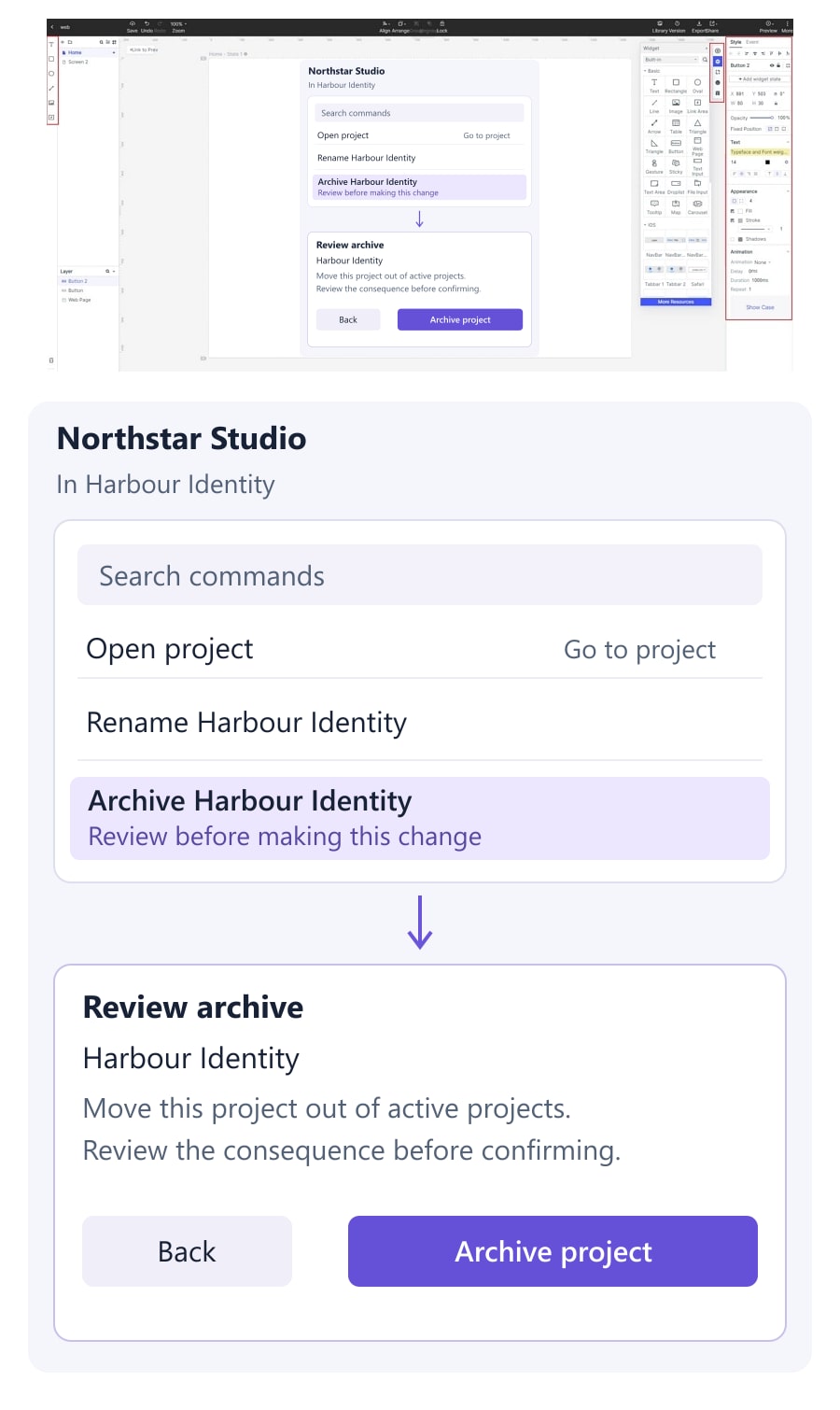This screenshot has height=1410, width=840.
Task: Click the More Resources button
Action: (x=676, y=302)
